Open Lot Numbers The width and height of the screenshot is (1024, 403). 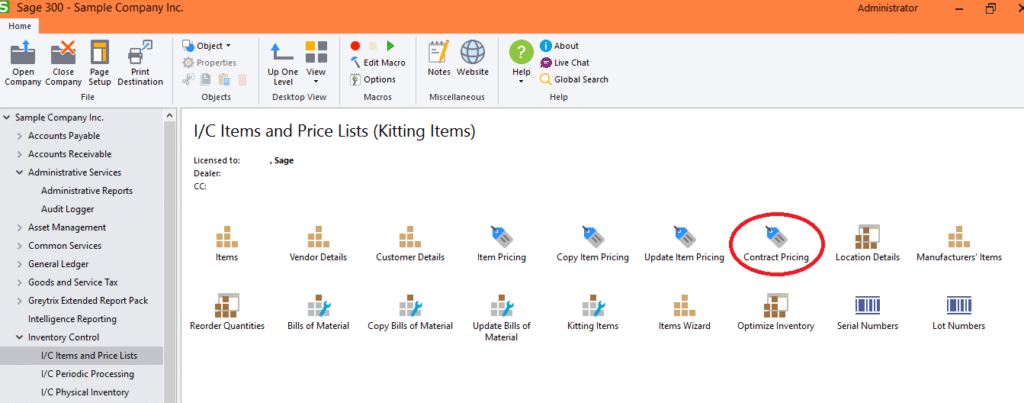click(959, 312)
